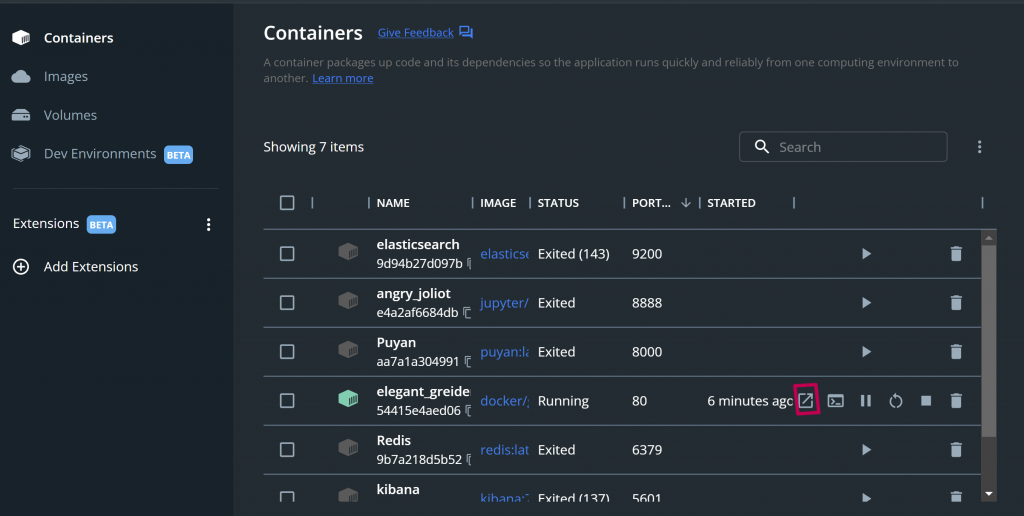Click the Exited (143) status of elasticsearch
Screen dimensions: 1024x516
pyautogui.click(x=573, y=254)
